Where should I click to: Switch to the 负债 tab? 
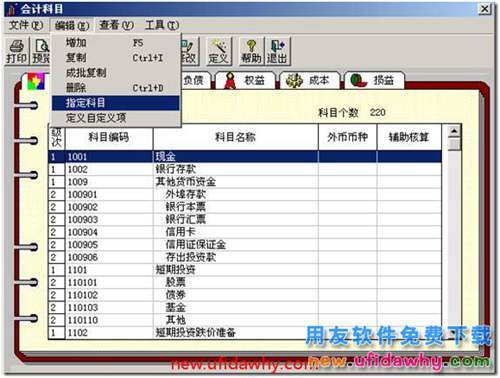pos(196,80)
